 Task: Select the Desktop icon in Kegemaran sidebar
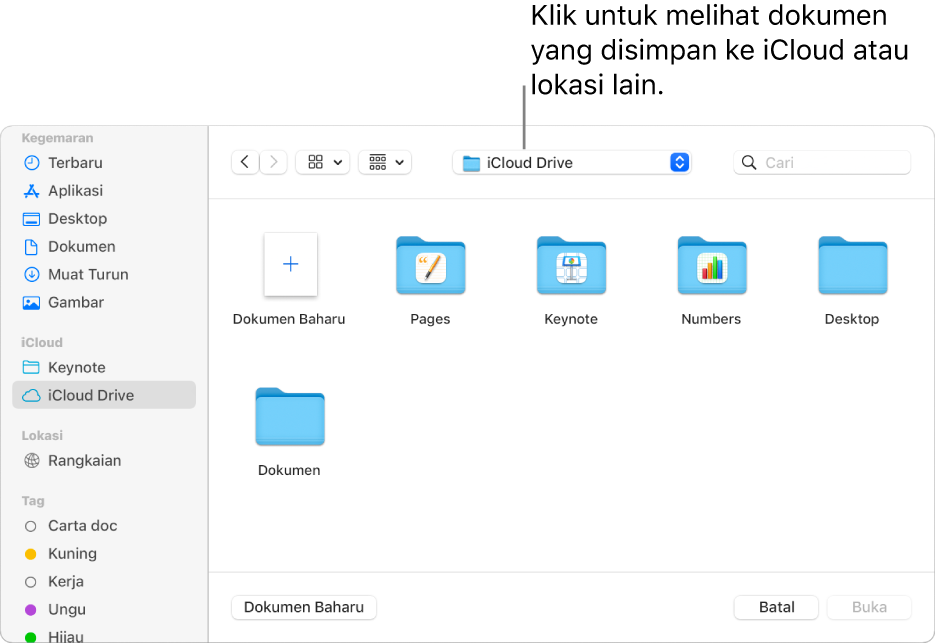tap(32, 219)
